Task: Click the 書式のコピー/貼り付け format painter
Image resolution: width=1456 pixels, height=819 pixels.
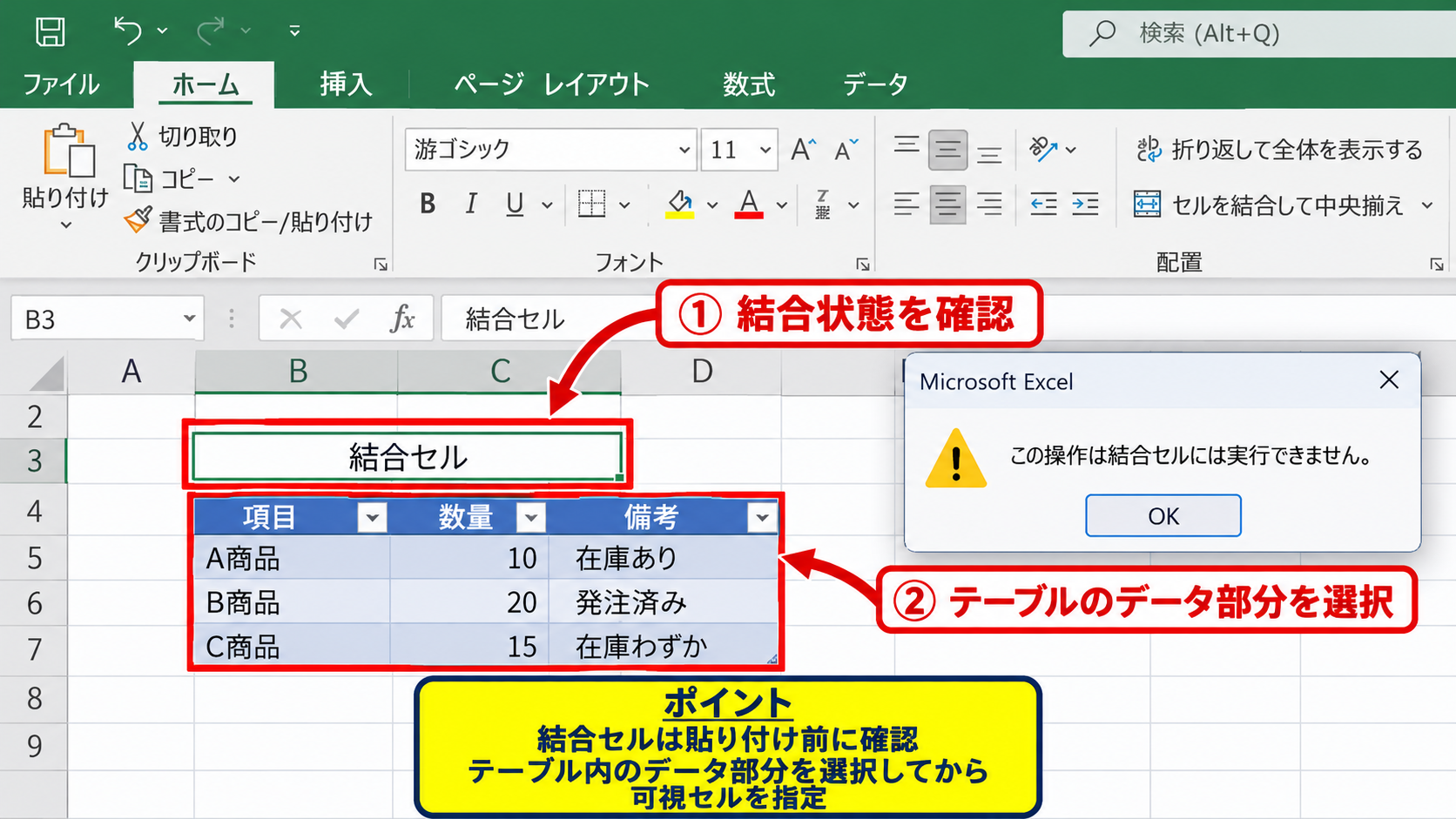Action: coord(248,221)
